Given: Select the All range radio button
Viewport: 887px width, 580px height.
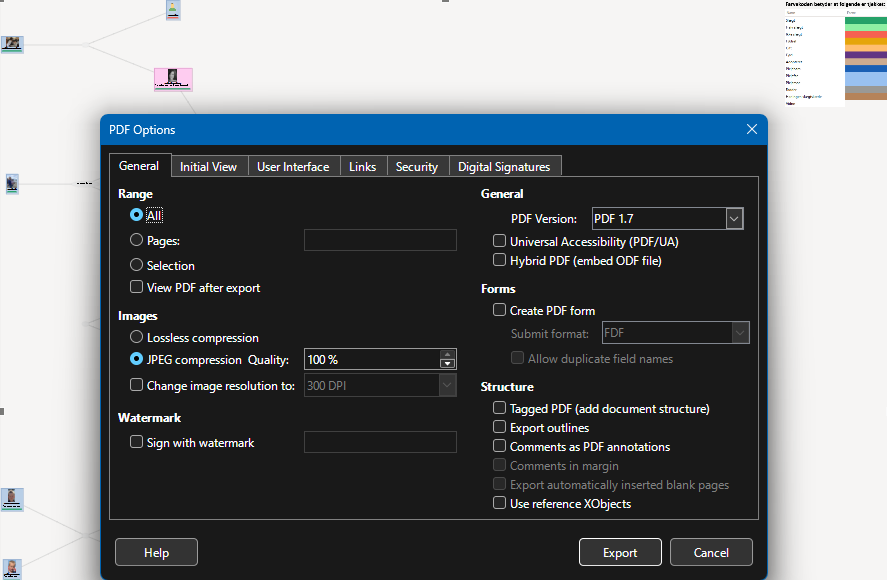Looking at the screenshot, I should coord(136,215).
